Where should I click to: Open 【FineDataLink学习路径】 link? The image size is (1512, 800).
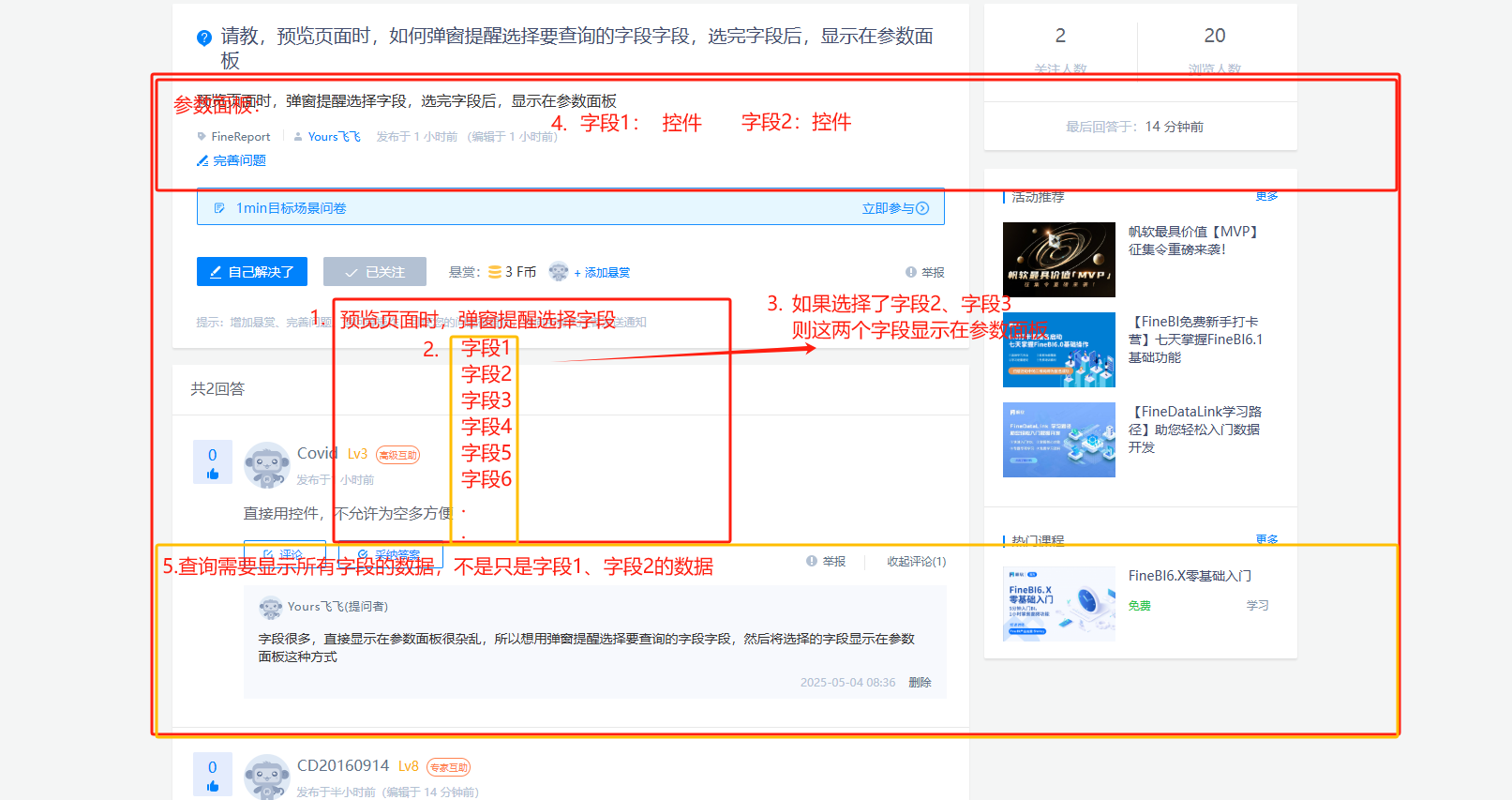(1196, 430)
